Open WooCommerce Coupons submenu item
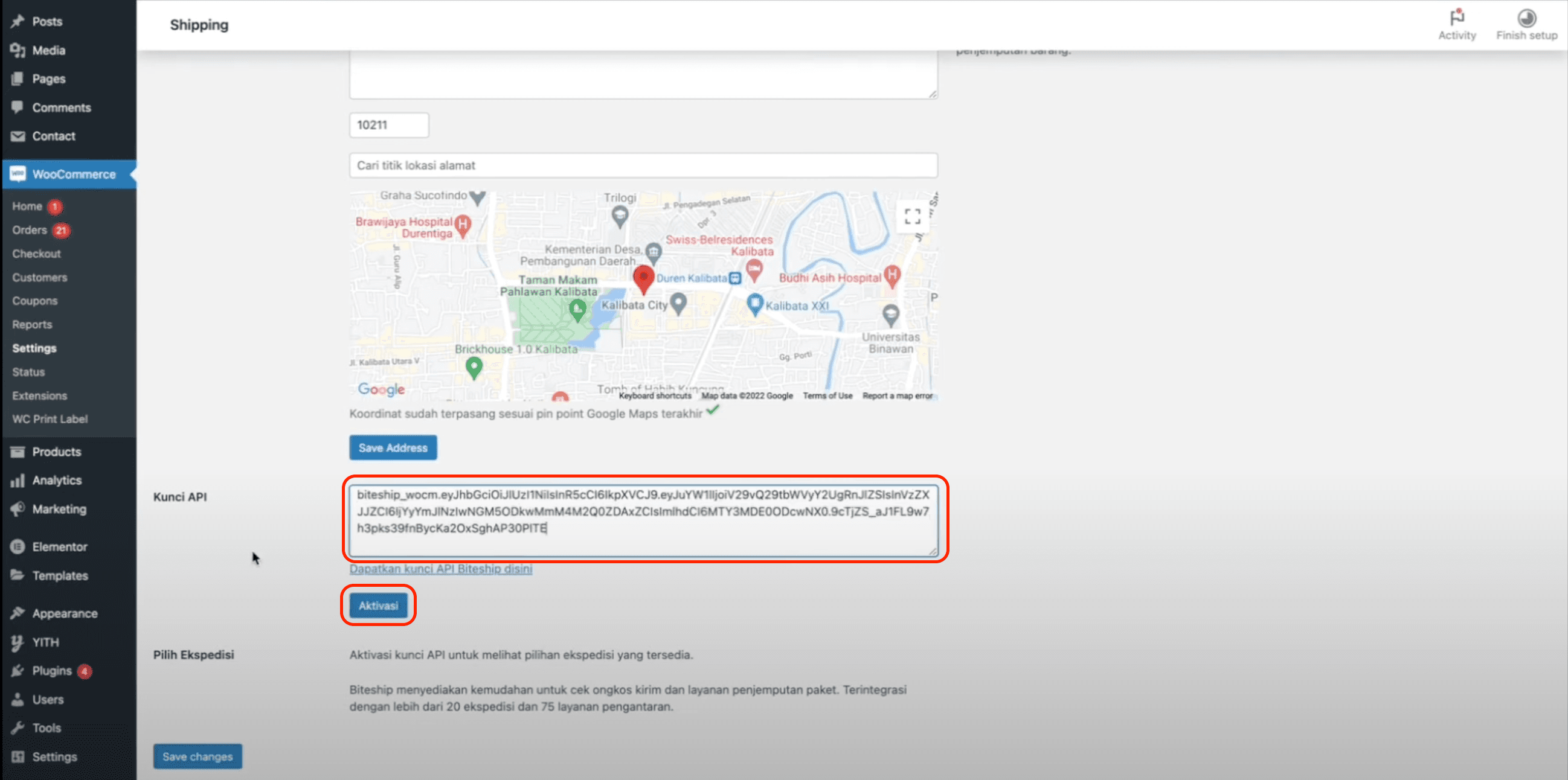1568x780 pixels. pos(34,301)
